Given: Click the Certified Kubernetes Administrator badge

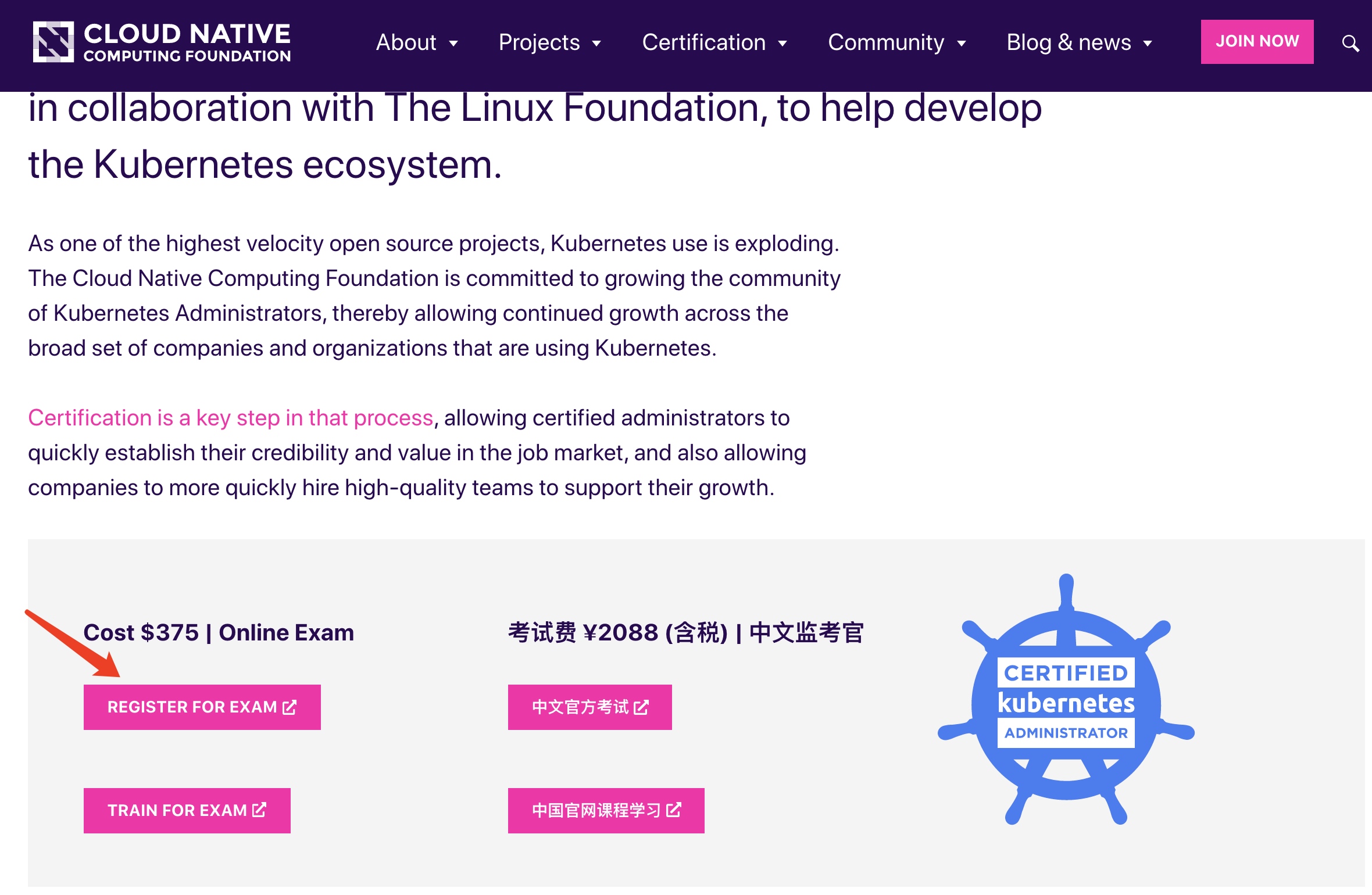Looking at the screenshot, I should 1066,700.
